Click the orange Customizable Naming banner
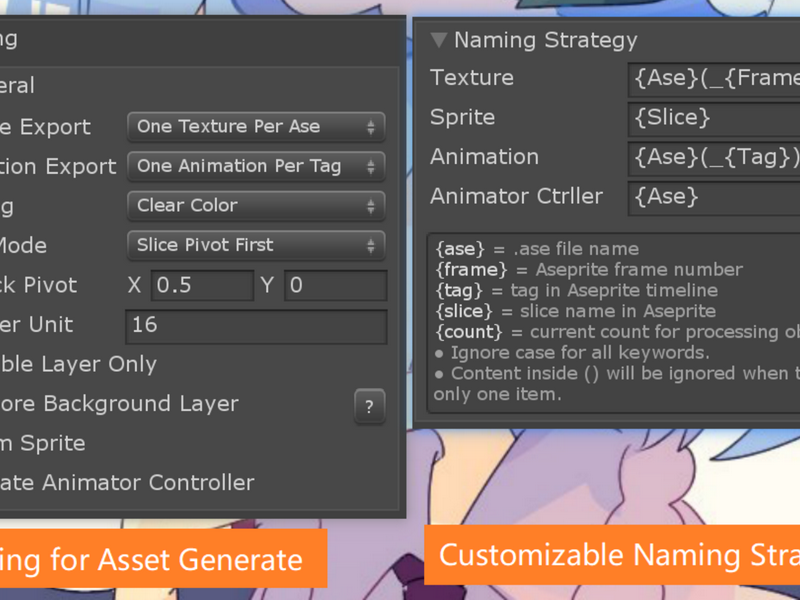800x600 pixels. pos(612,555)
